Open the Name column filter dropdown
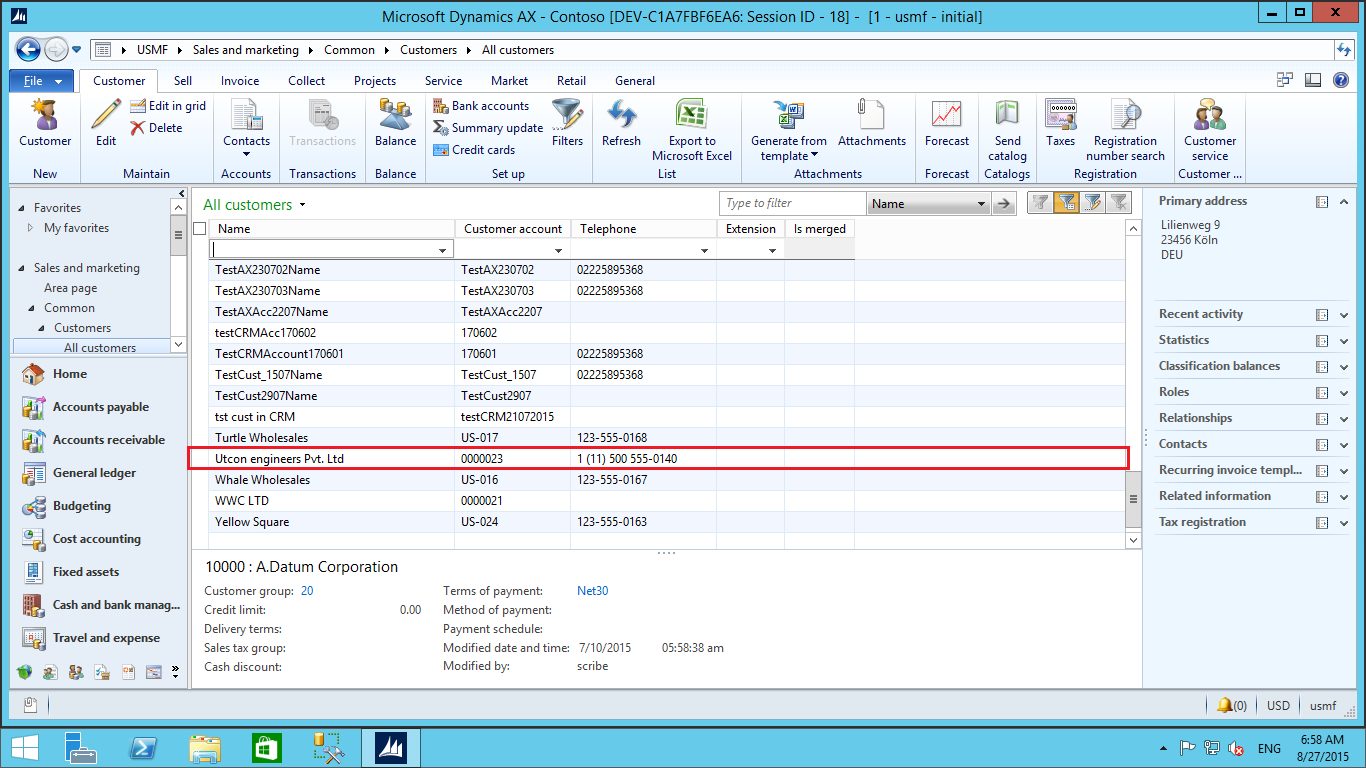1366x768 pixels. coord(443,250)
